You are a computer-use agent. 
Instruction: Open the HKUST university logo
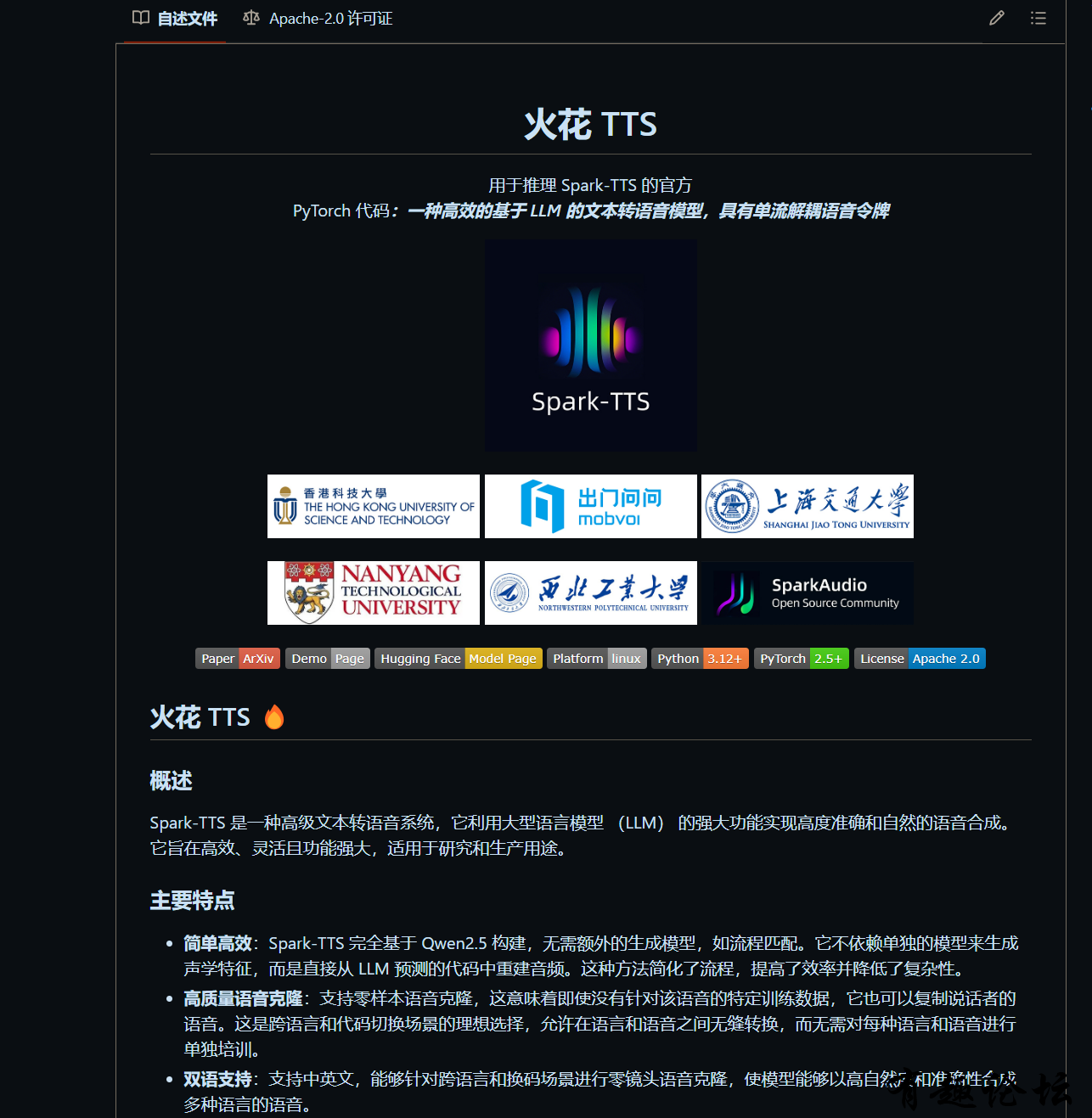(374, 506)
